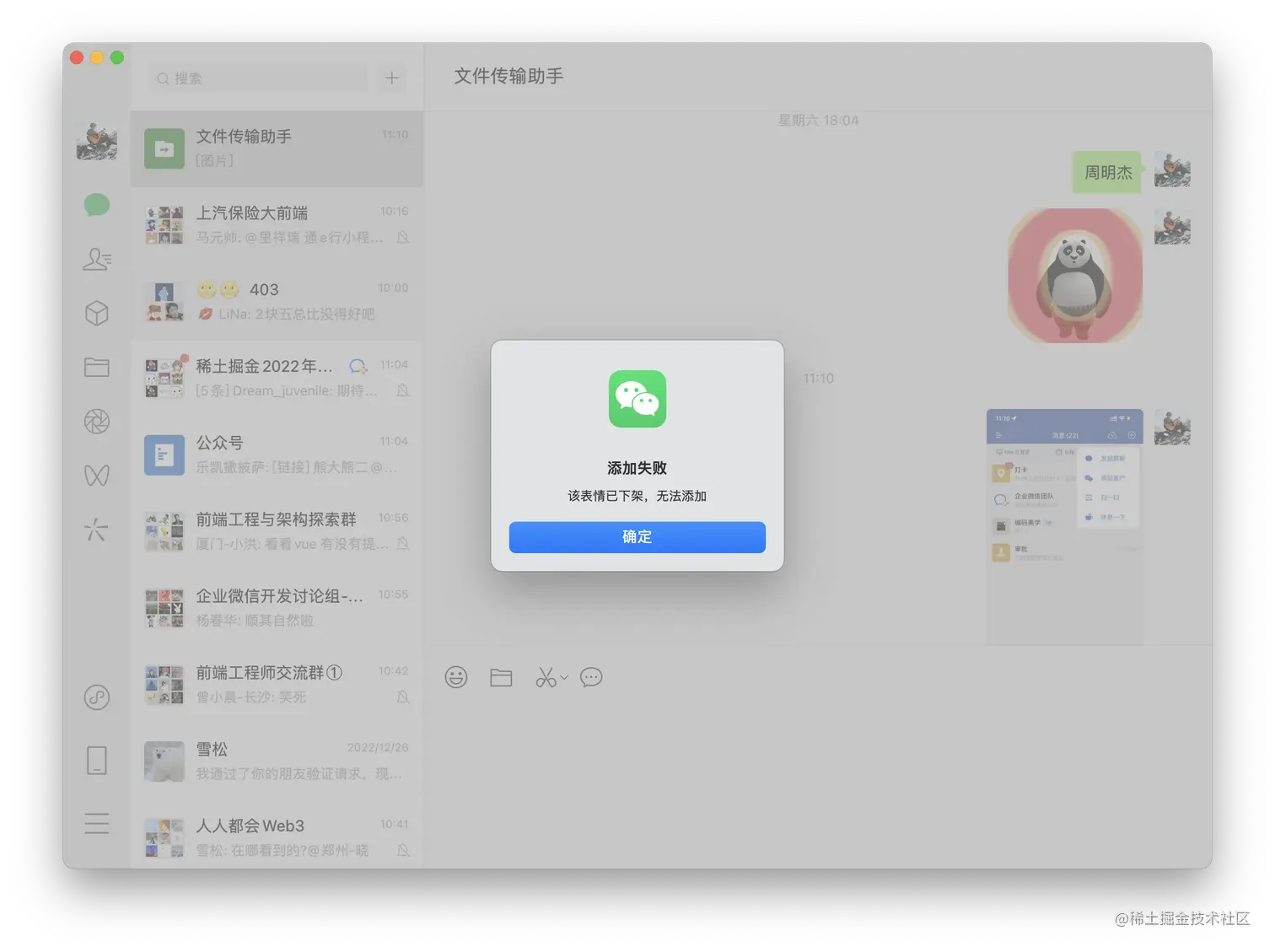Select the 公众号 entry
The height and width of the screenshot is (952, 1275).
[x=277, y=455]
